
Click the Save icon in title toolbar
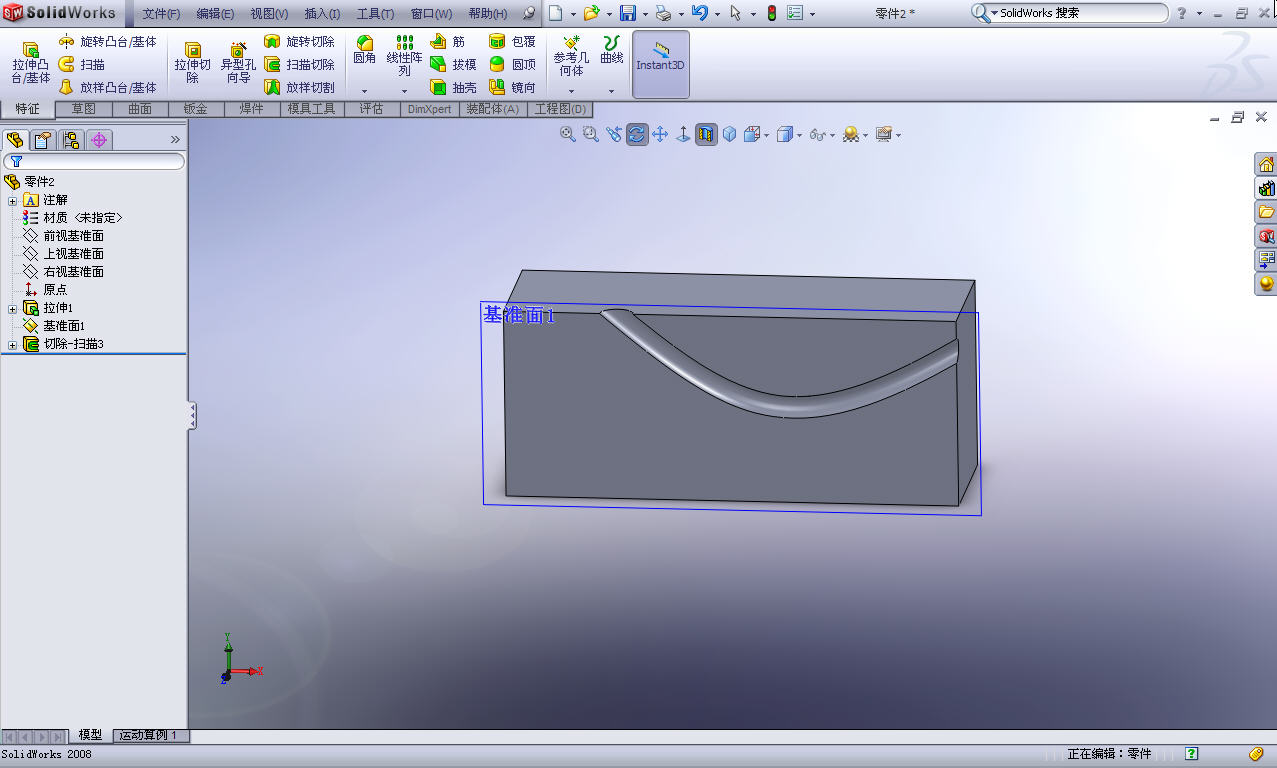click(627, 14)
